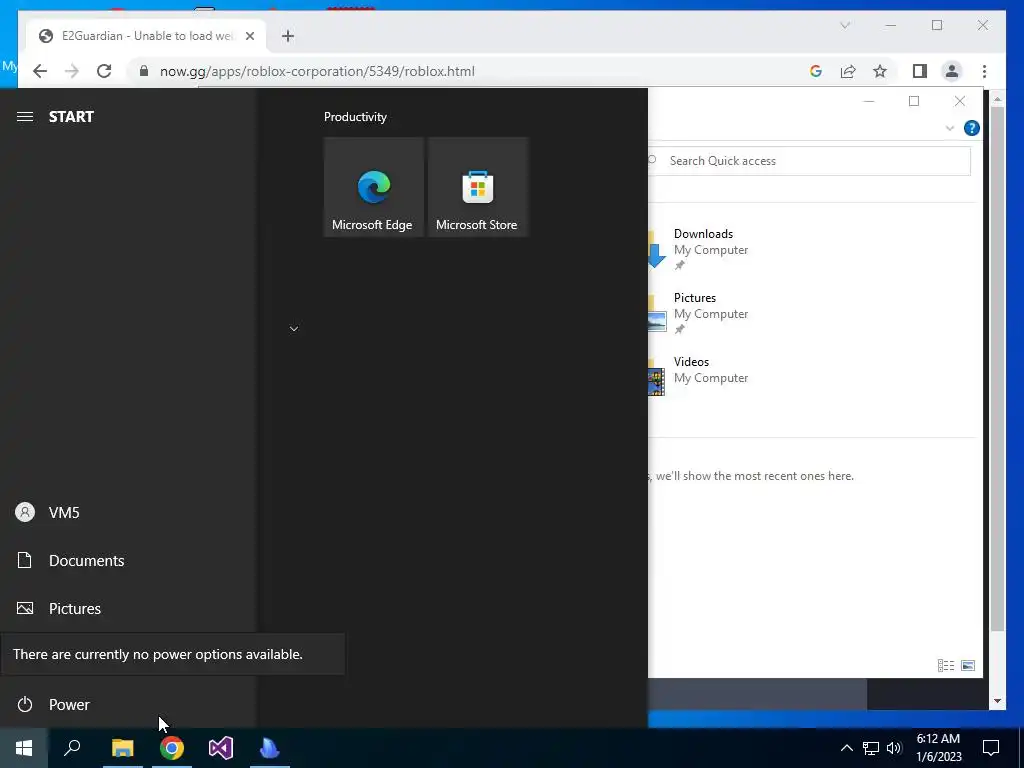This screenshot has height=768, width=1024.
Task: Open a new Chrome tab
Action: pos(288,36)
